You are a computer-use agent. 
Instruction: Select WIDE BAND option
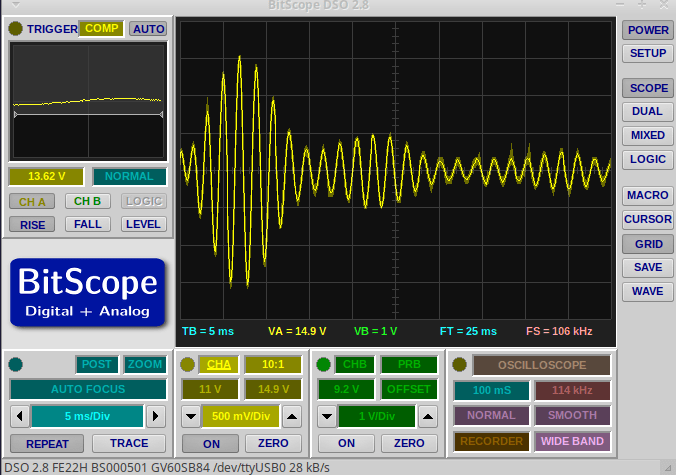coord(573,441)
